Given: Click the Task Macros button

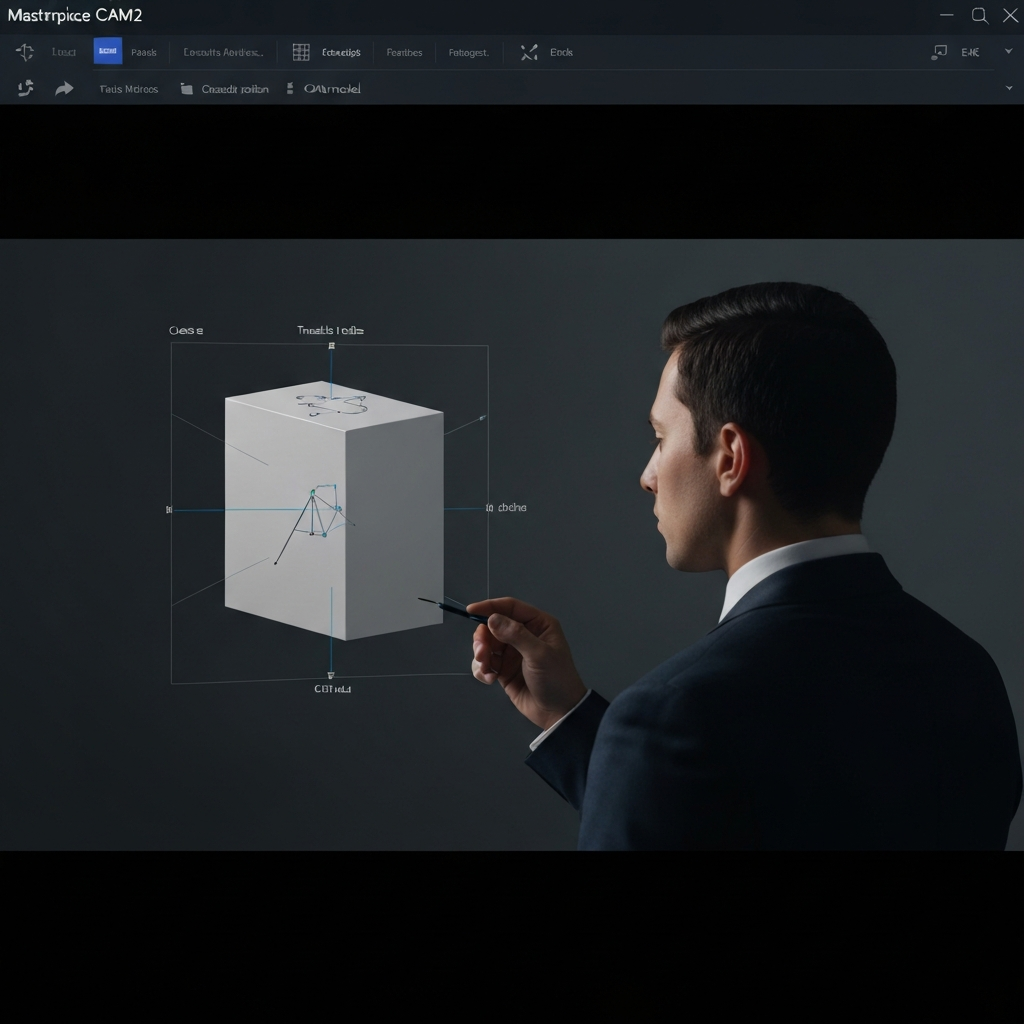Looking at the screenshot, I should [x=129, y=89].
